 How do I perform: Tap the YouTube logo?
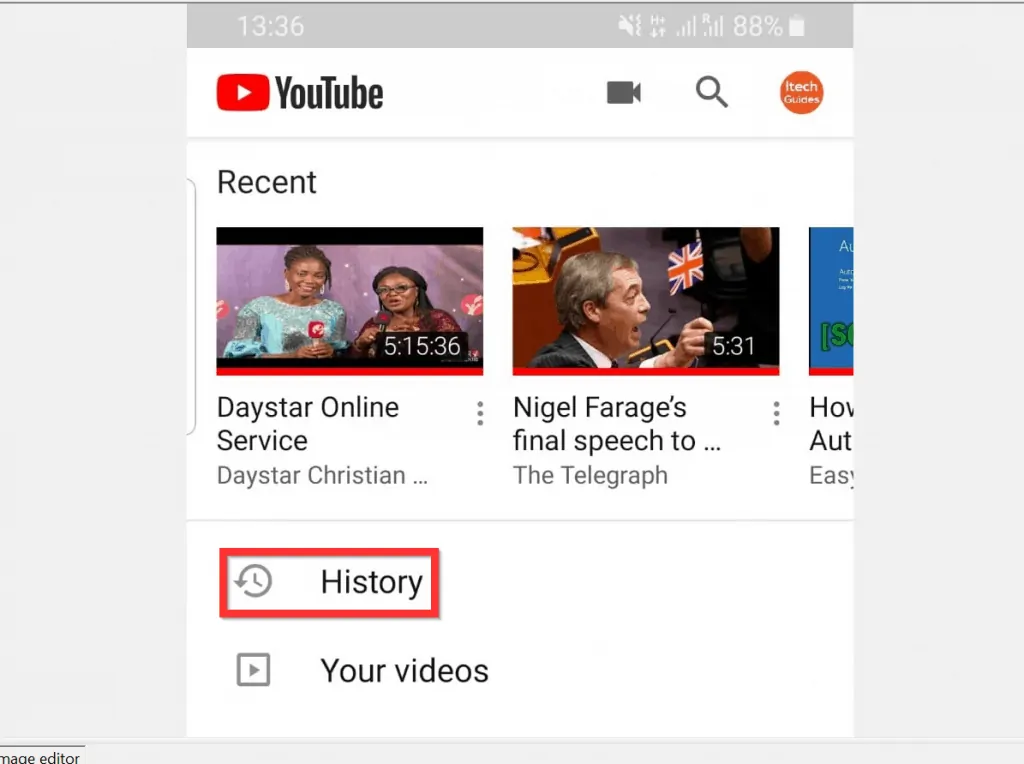(x=299, y=91)
